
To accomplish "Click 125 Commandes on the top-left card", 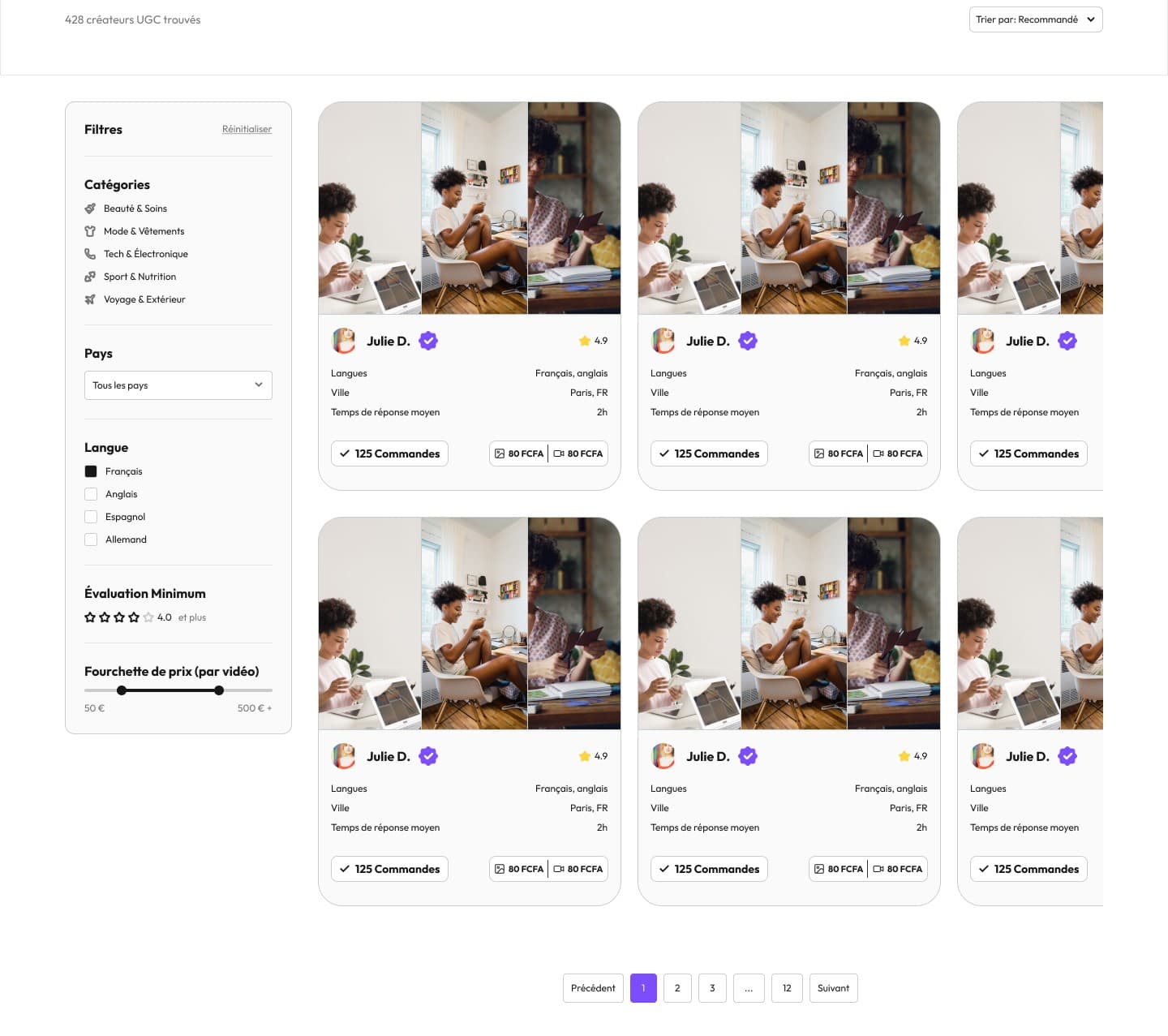I will point(389,454).
